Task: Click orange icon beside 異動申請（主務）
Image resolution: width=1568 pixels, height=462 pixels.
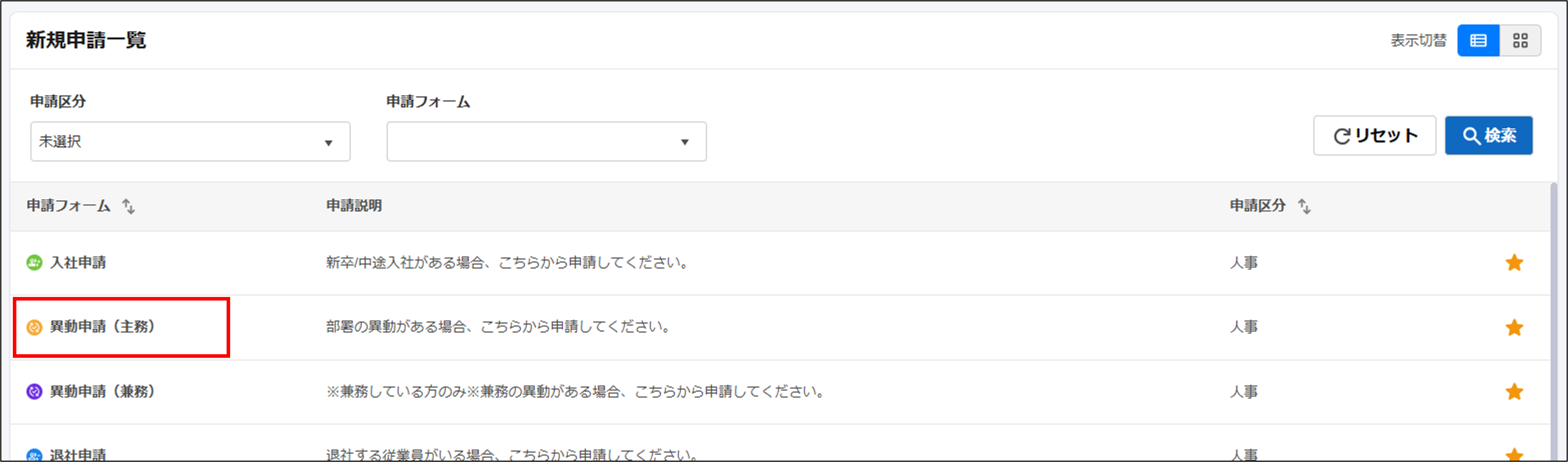Action: coord(34,328)
